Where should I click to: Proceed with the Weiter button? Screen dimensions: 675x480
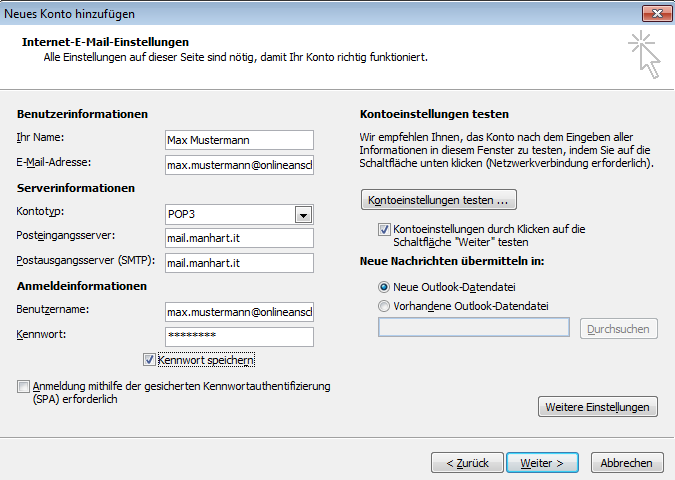click(542, 463)
